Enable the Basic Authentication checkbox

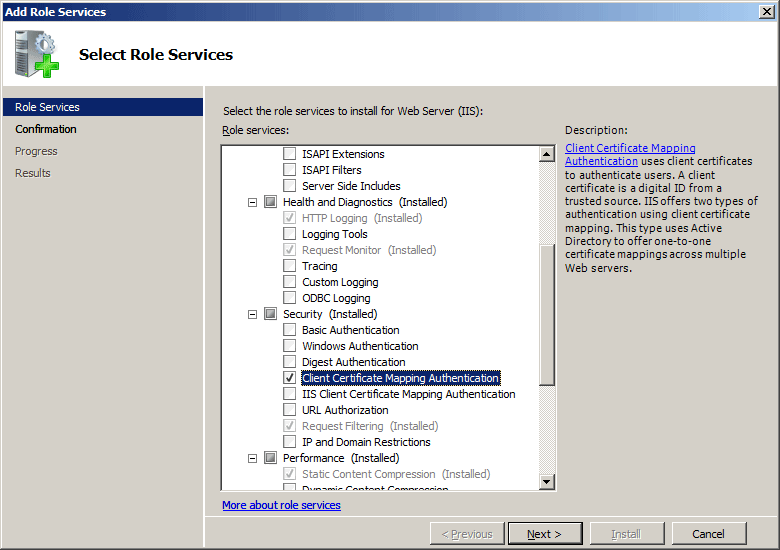click(290, 330)
